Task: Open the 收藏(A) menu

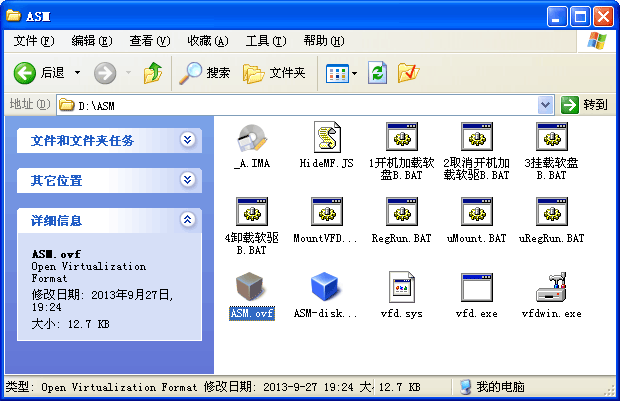Action: (208, 41)
